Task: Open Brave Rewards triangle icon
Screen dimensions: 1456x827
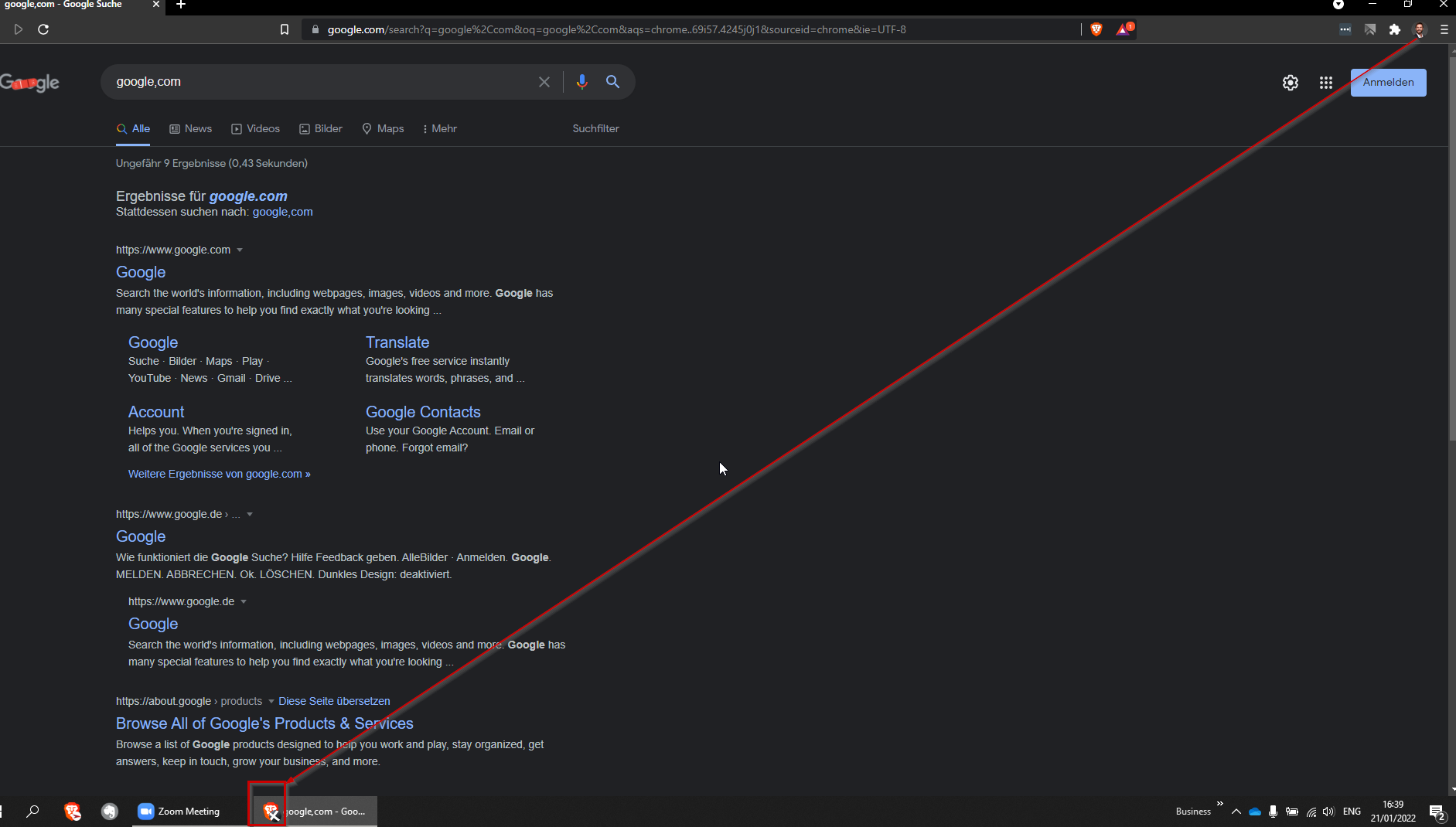Action: point(1124,29)
